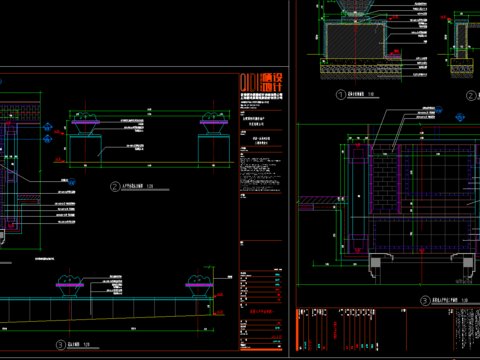
Task: Select the right cyan pedestal box
Action: 214,149
